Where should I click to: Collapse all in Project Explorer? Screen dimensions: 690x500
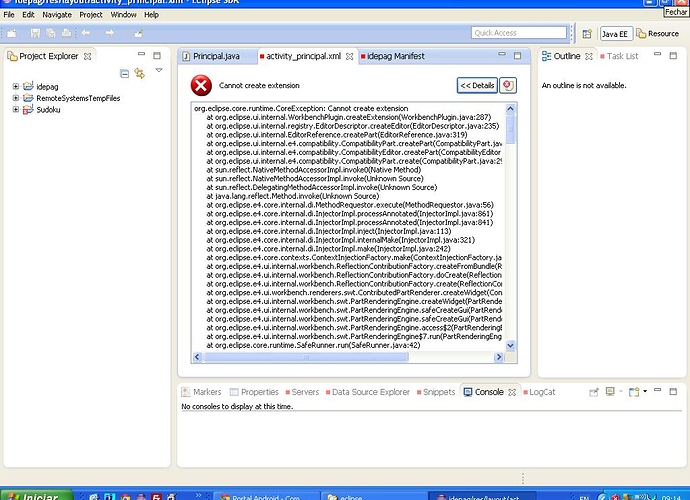click(x=125, y=74)
